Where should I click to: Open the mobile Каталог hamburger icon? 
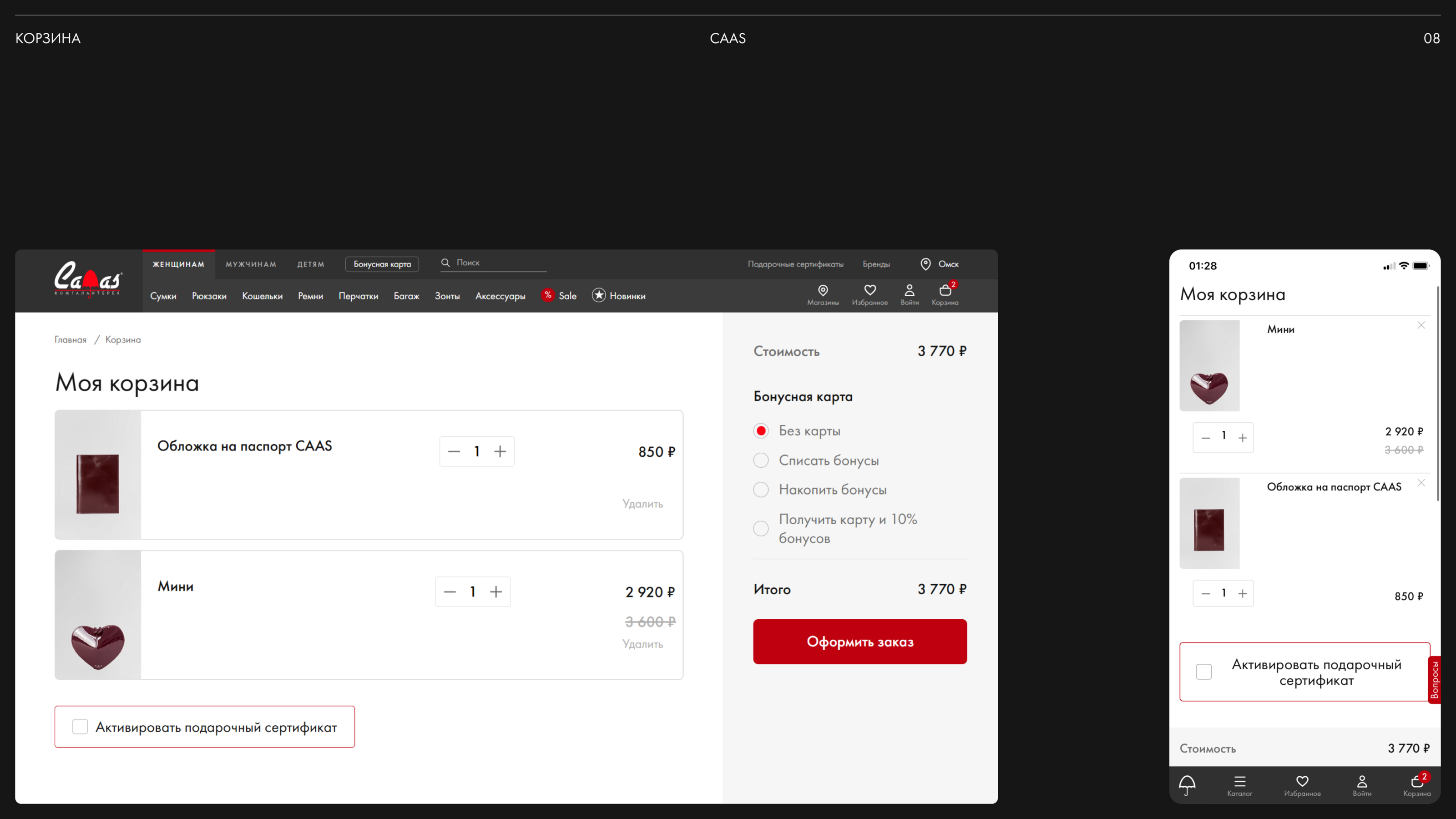click(1239, 782)
